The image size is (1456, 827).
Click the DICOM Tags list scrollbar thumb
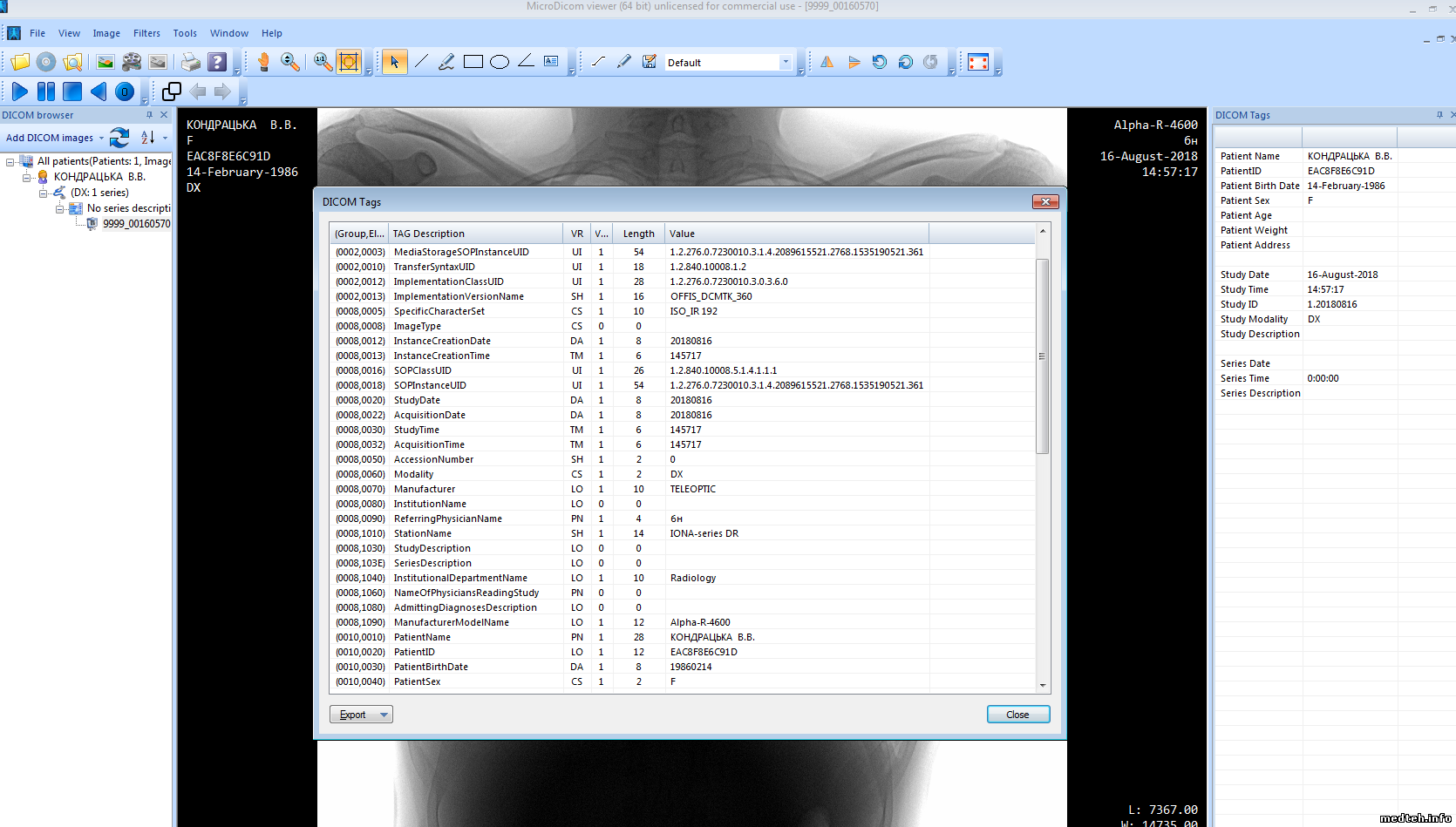(1042, 356)
